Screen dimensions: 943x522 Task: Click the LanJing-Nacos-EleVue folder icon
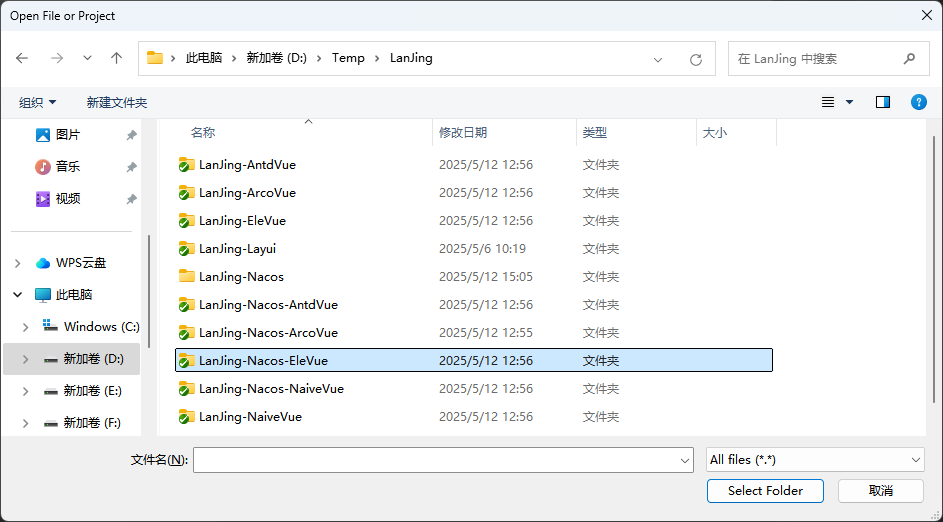186,361
